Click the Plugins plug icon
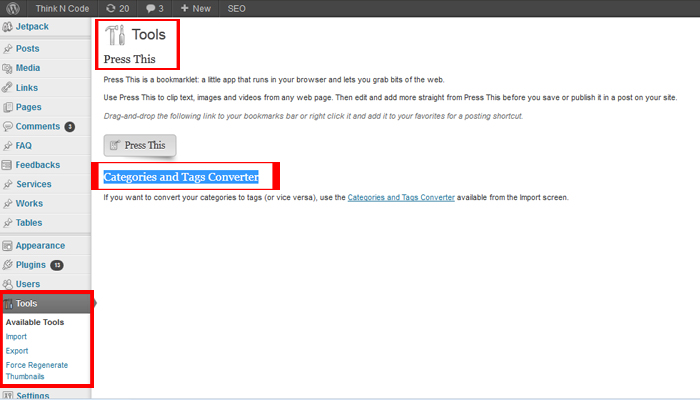Image resolution: width=700 pixels, height=400 pixels. pos(7,265)
